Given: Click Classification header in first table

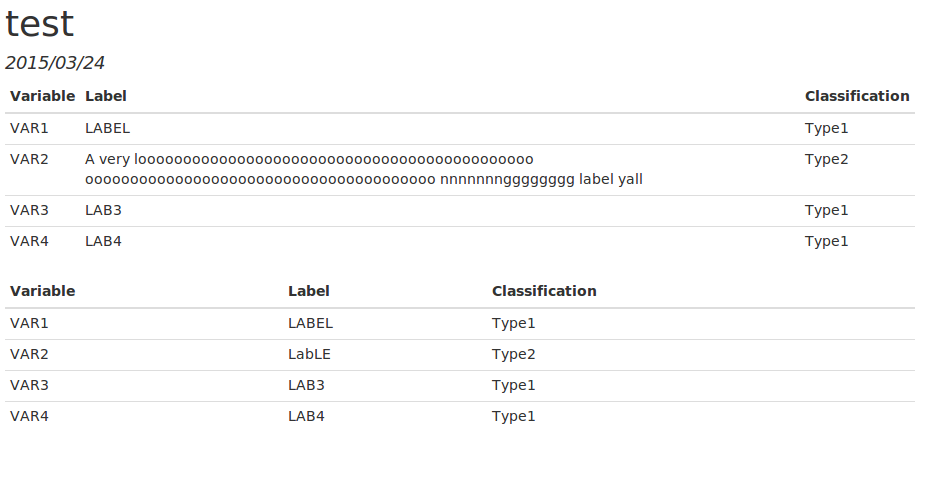Looking at the screenshot, I should point(857,96).
